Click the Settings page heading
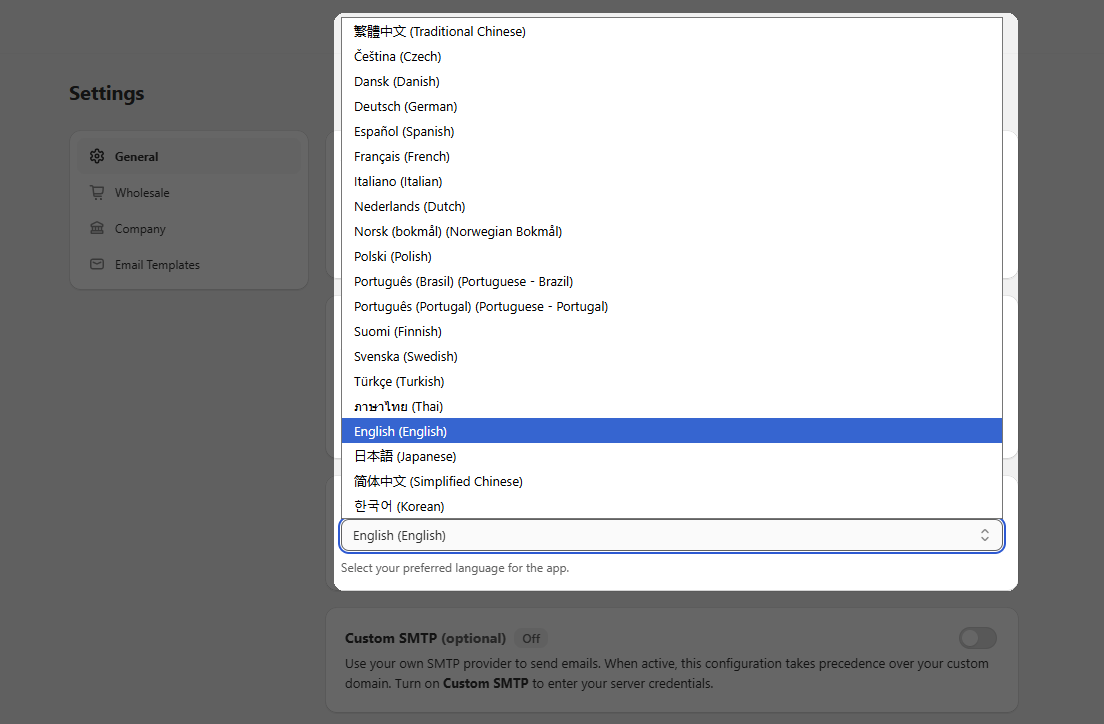The image size is (1104, 724). click(106, 94)
